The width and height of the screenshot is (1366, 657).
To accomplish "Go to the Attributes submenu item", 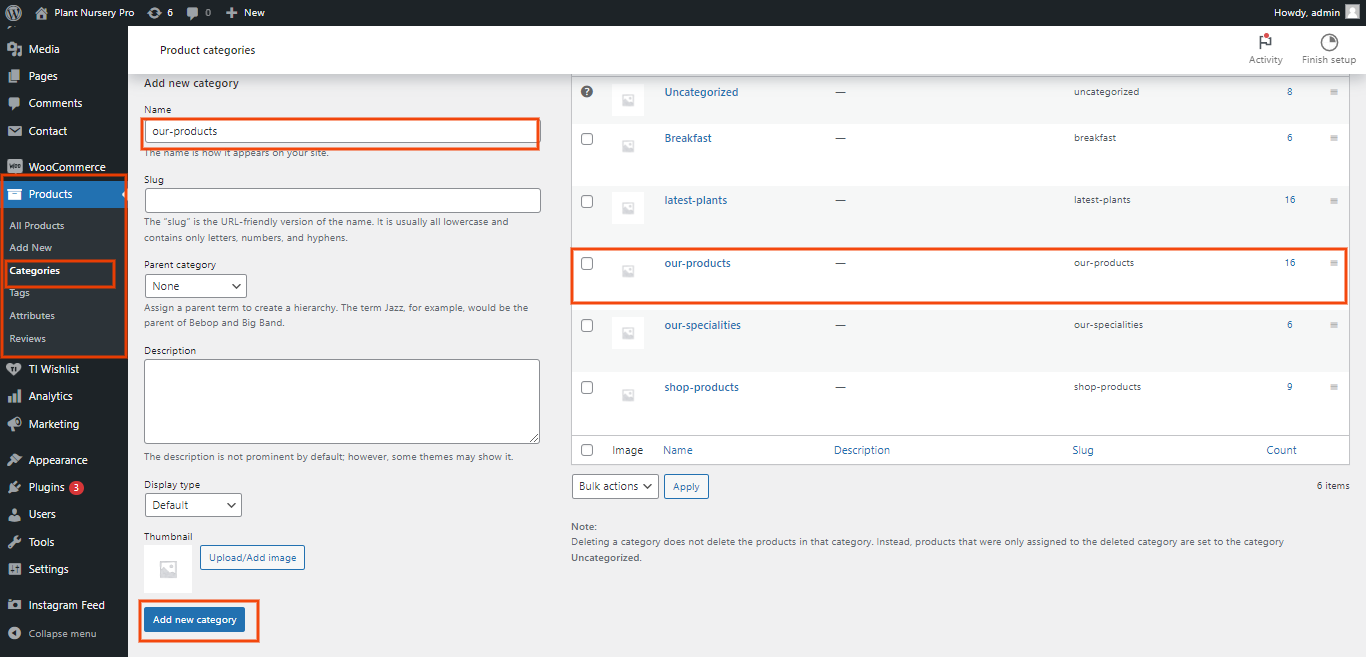I will click(32, 316).
